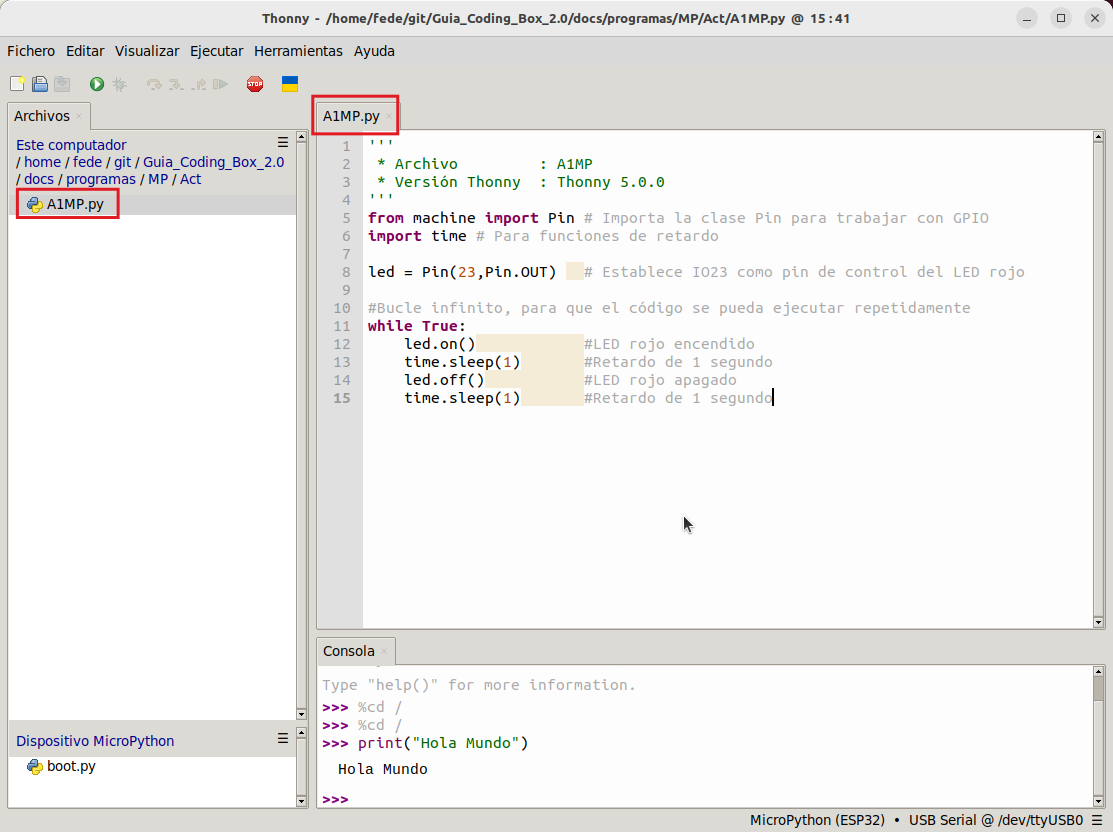Click 'Hola Mundo' output in the console
Viewport: 1113px width, 832px height.
pos(383,770)
